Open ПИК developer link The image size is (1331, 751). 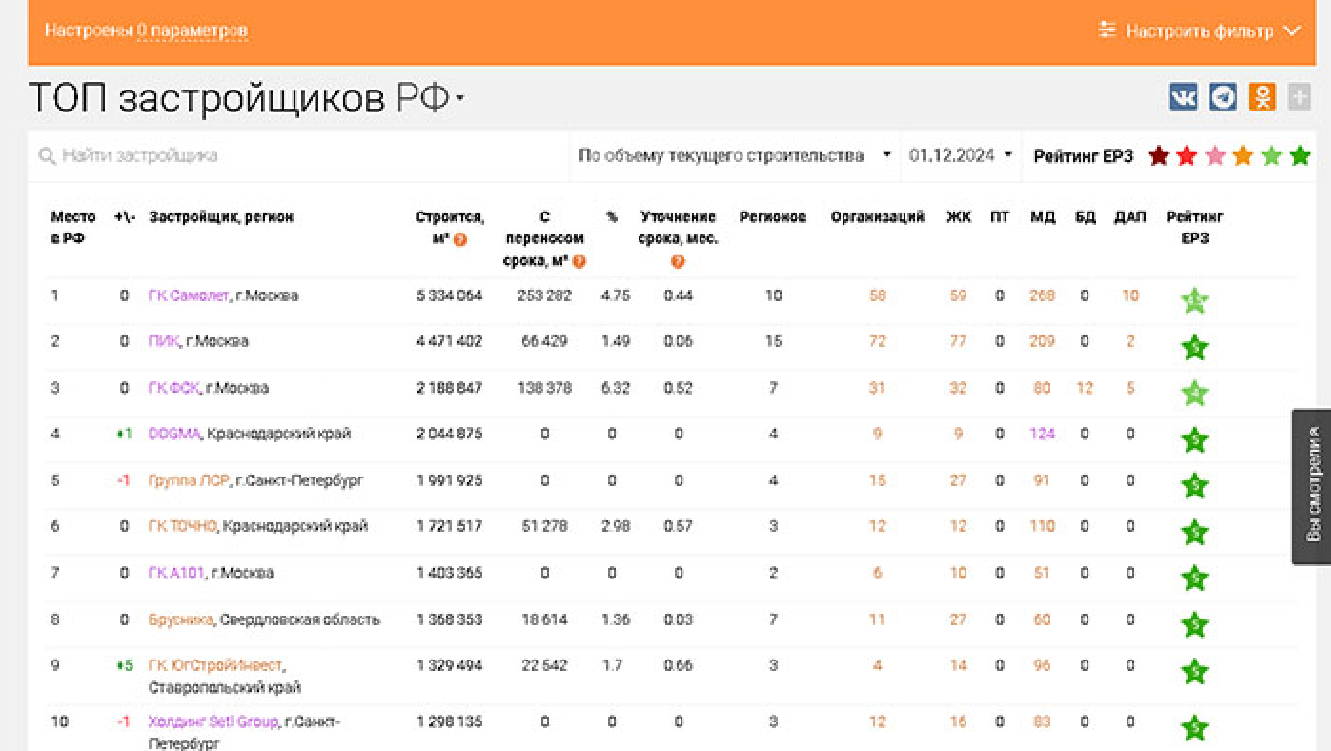coord(164,341)
